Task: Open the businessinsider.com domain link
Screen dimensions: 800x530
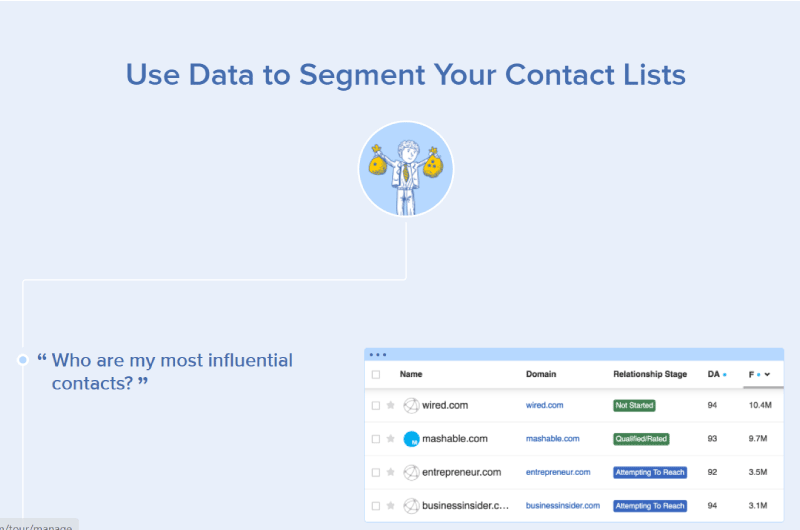Action: [563, 506]
